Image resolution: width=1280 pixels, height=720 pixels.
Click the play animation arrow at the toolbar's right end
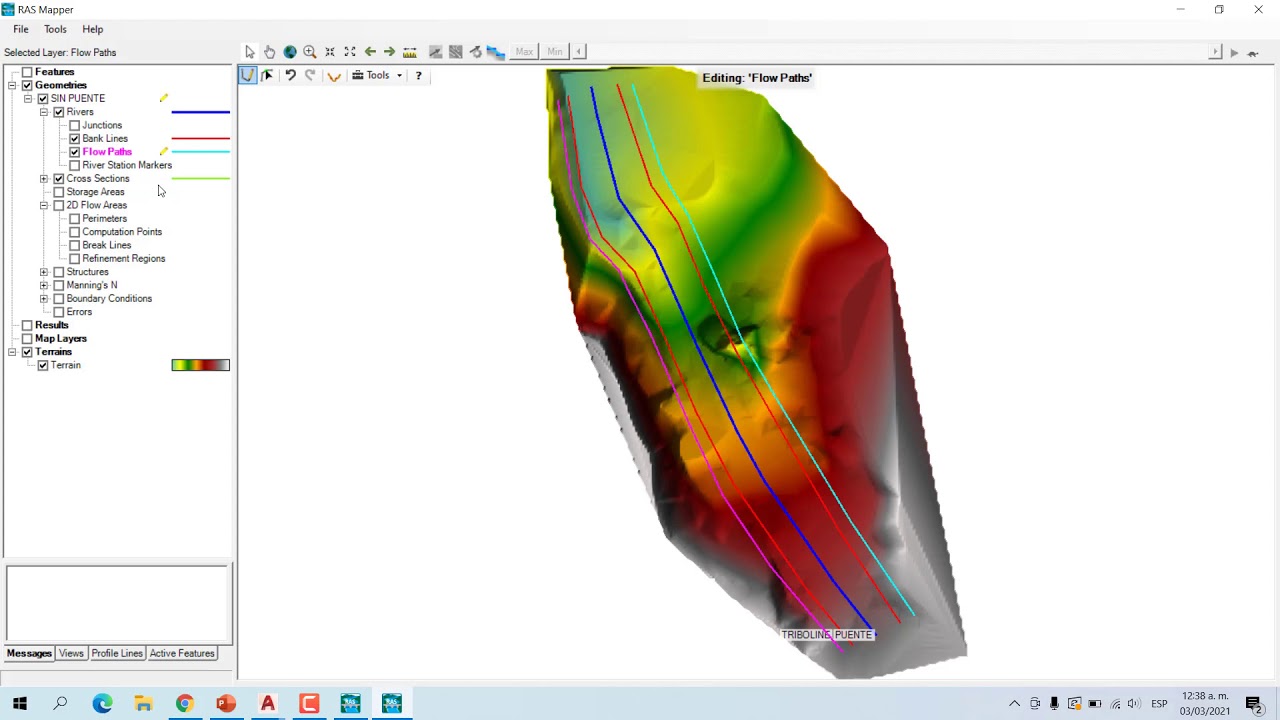coord(1234,52)
